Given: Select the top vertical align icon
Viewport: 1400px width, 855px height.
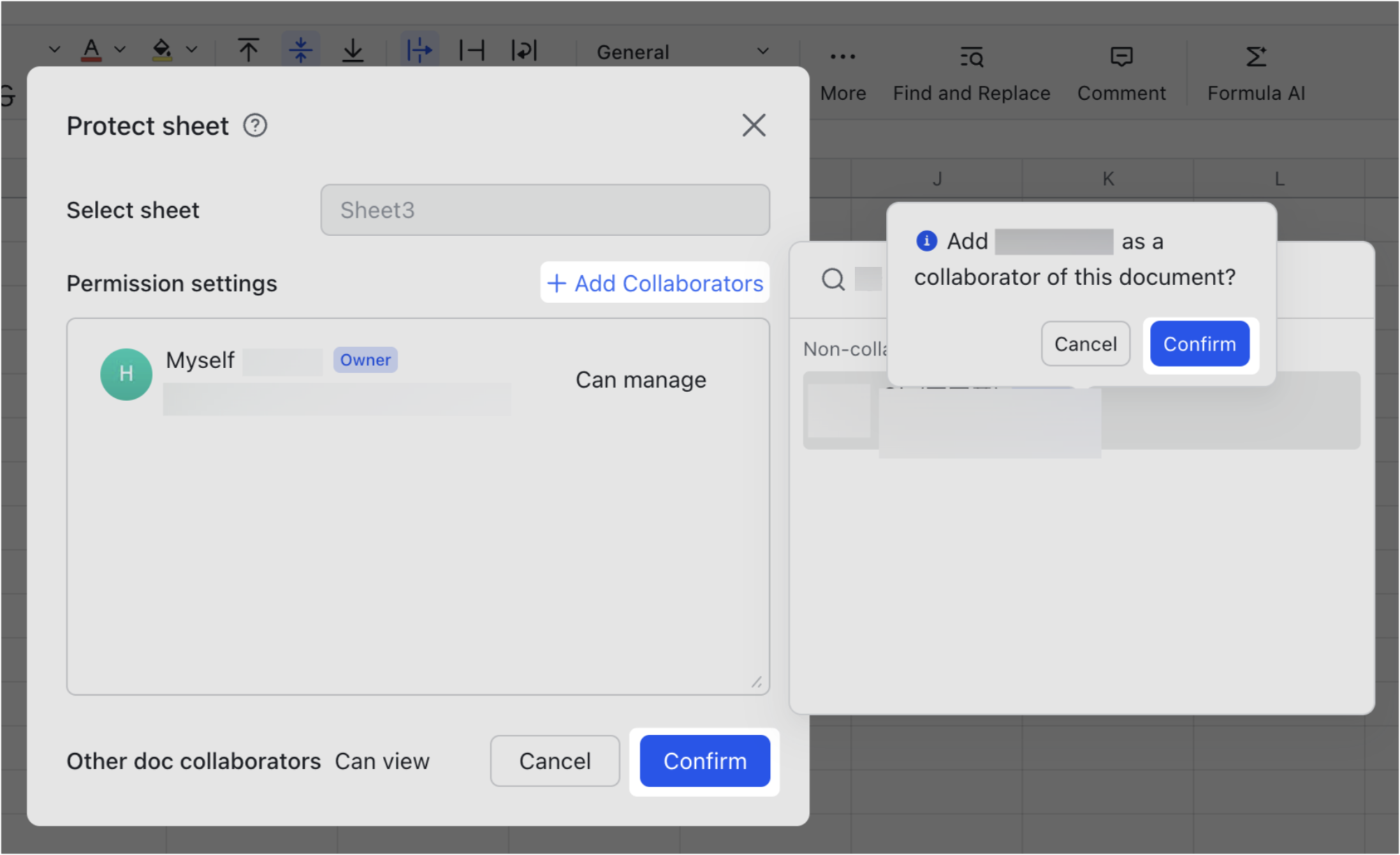Looking at the screenshot, I should pos(248,50).
